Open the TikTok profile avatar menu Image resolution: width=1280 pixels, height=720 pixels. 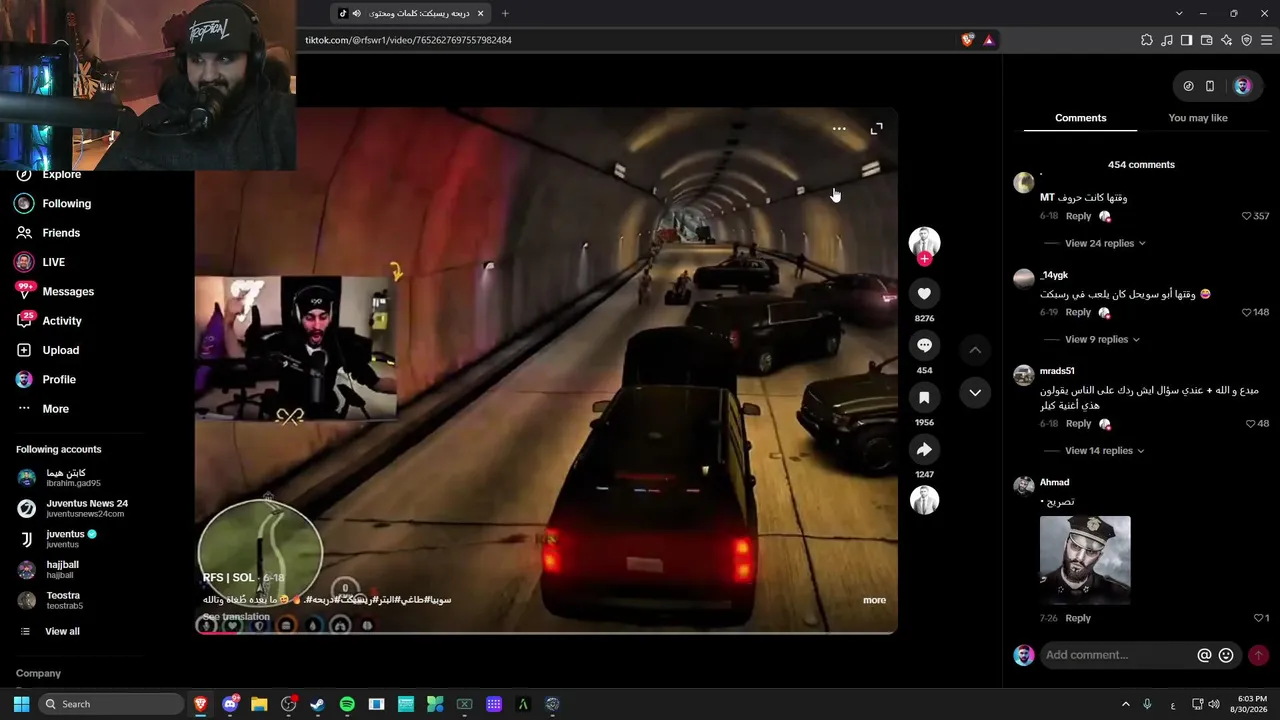click(1243, 86)
